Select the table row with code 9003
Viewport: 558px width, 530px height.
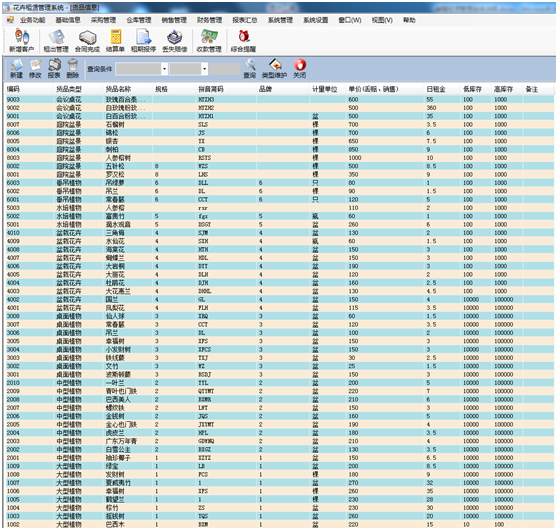280,99
